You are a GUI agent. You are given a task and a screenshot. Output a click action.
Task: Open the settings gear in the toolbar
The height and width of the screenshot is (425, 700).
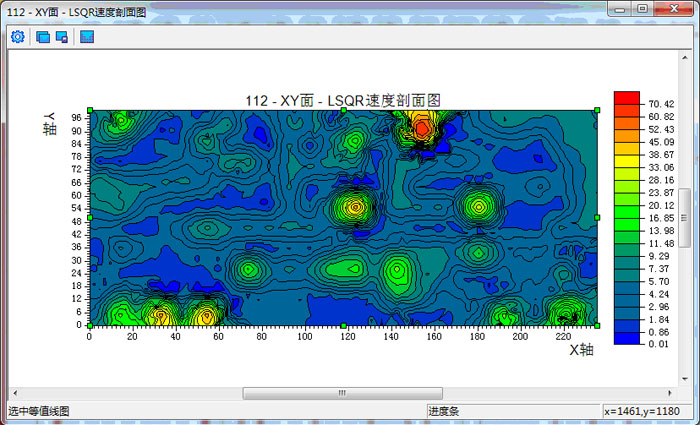(x=17, y=37)
